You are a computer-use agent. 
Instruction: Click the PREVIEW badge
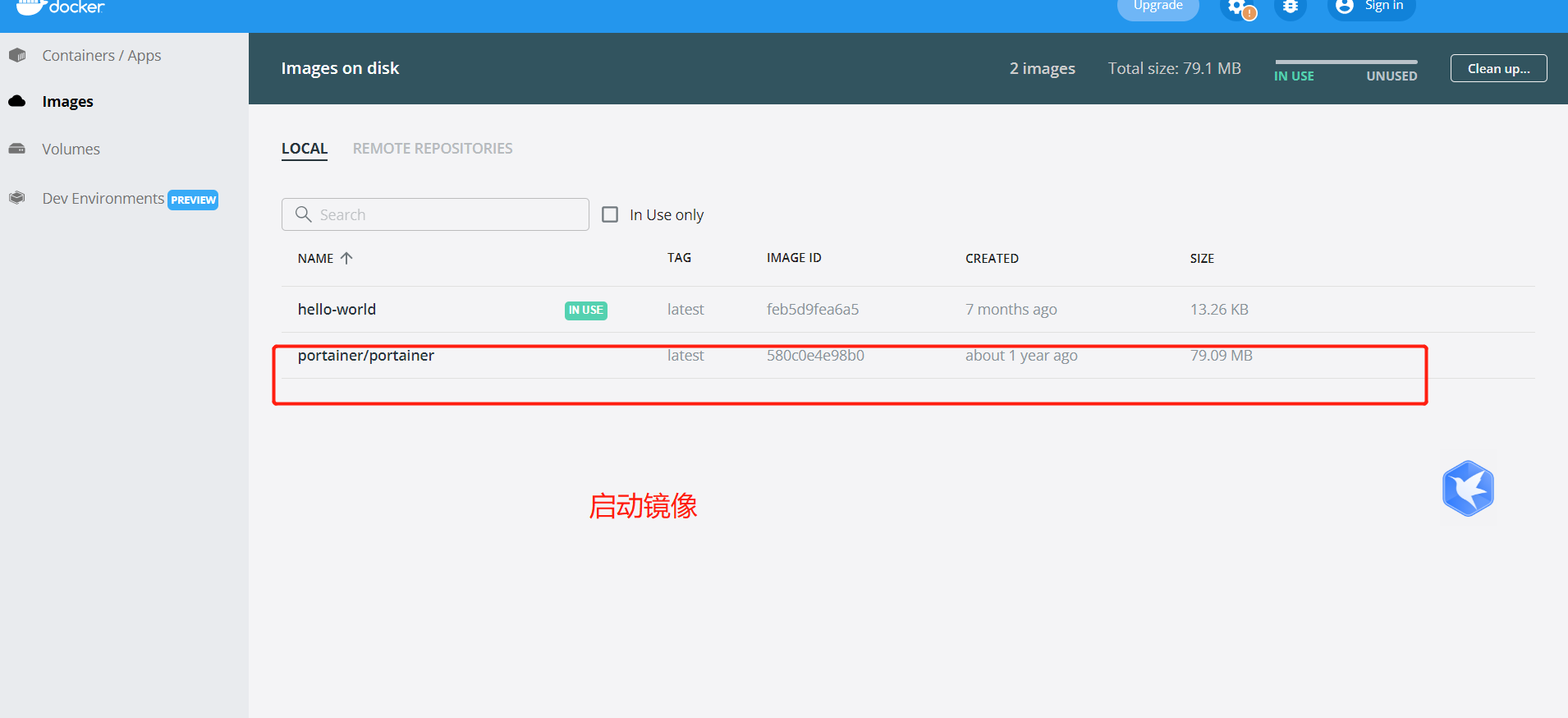pyautogui.click(x=193, y=200)
